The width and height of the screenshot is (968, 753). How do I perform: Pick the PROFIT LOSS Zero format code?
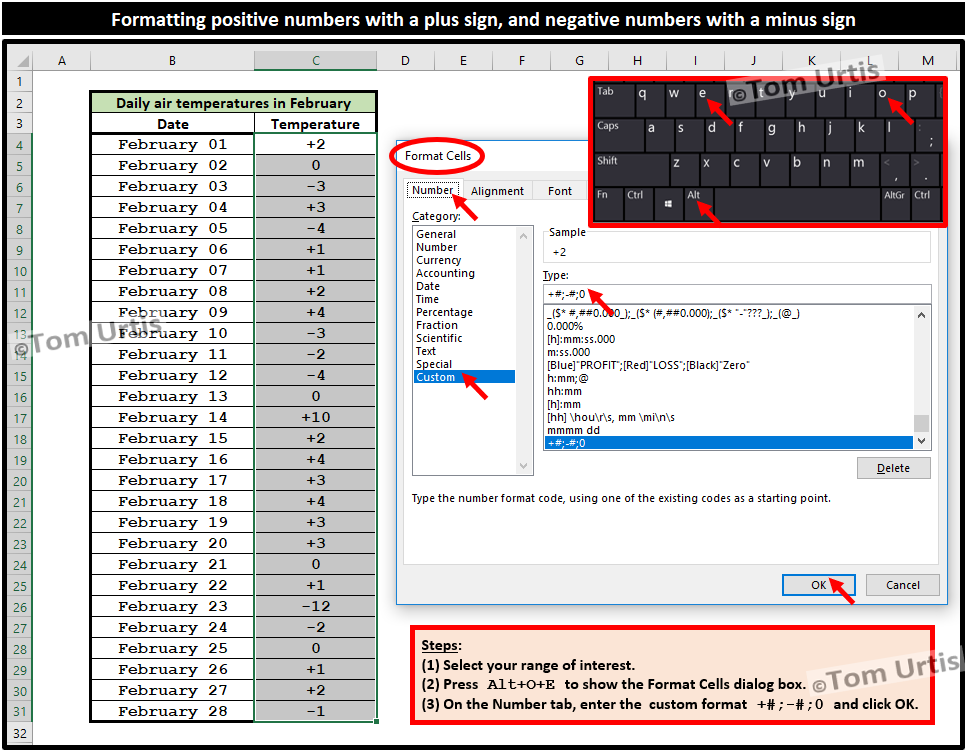pyautogui.click(x=728, y=365)
